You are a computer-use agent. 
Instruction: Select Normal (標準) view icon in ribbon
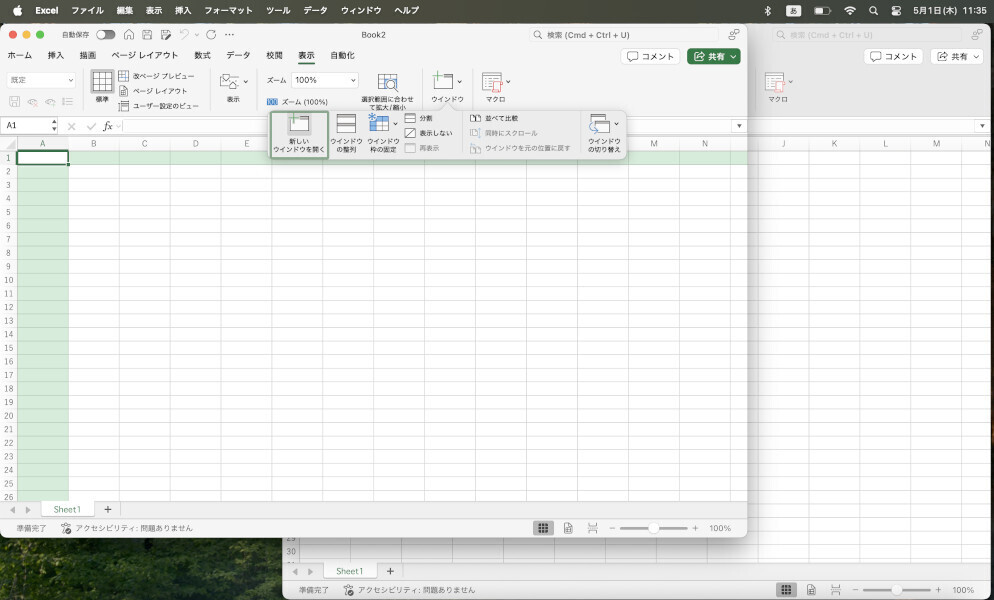pos(102,82)
